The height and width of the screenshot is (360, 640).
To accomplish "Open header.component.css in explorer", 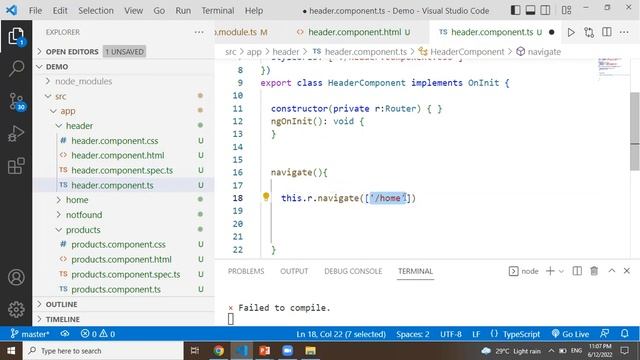I will pyautogui.click(x=124, y=141).
